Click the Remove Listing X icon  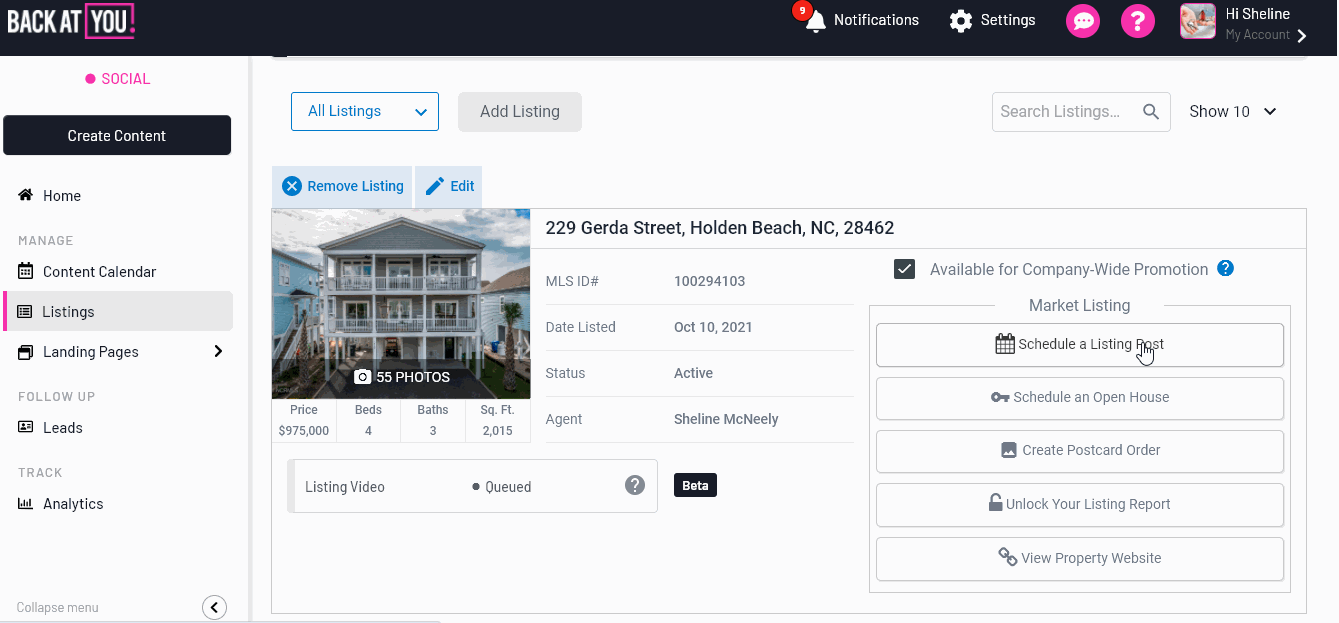[292, 186]
